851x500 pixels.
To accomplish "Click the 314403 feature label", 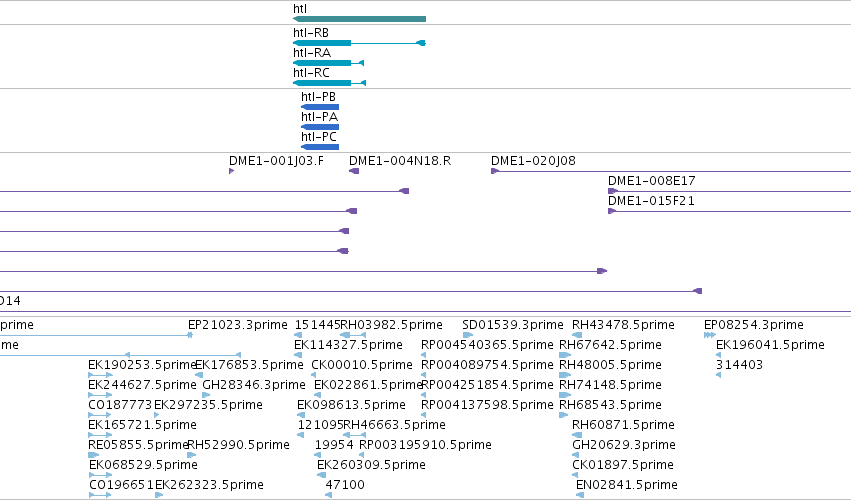I will point(739,365).
